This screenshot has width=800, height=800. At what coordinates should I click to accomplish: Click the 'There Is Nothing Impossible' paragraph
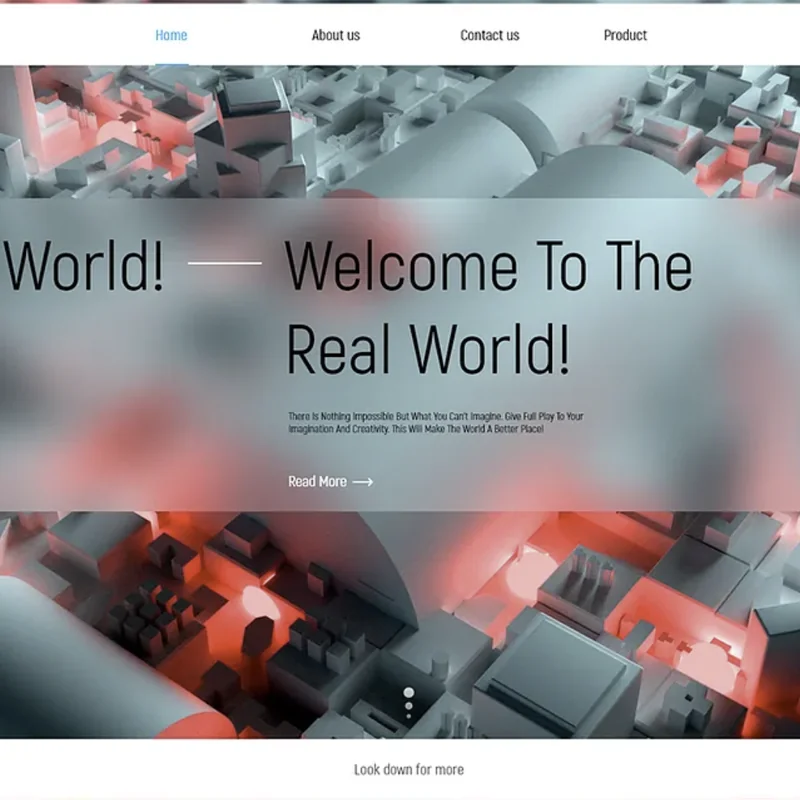click(435, 422)
